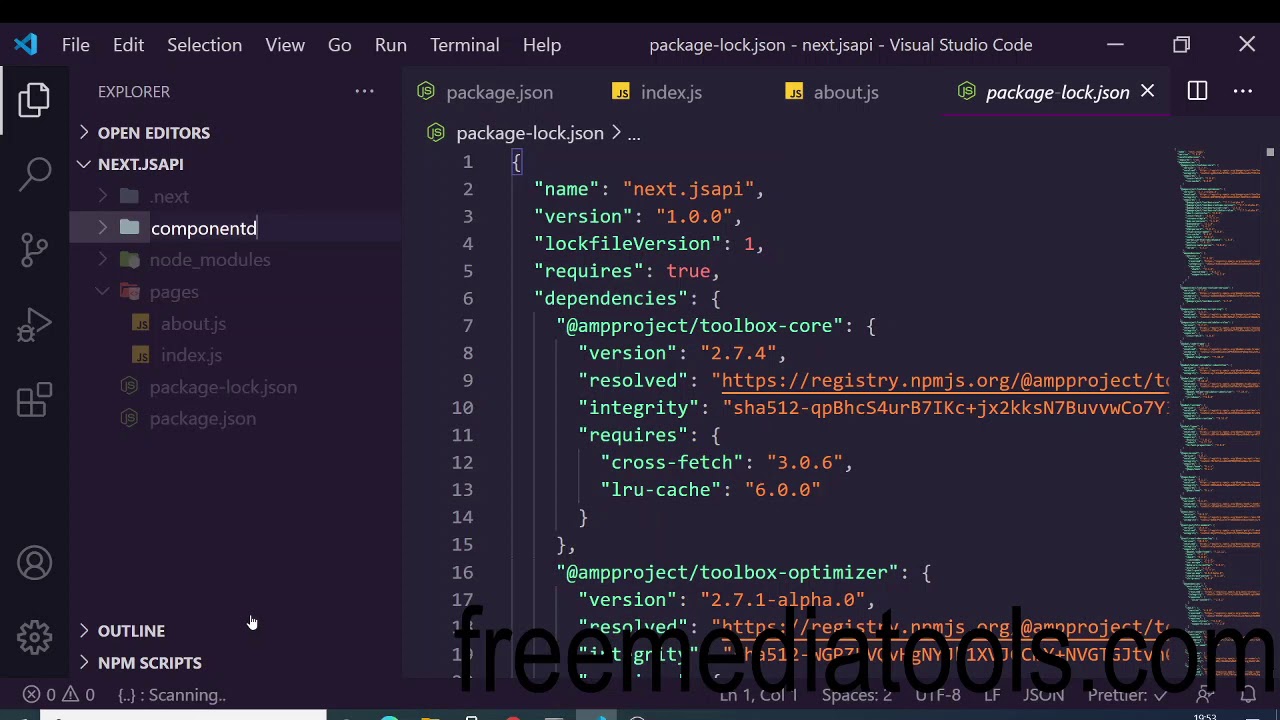Open the Search view in activity bar

coord(35,173)
